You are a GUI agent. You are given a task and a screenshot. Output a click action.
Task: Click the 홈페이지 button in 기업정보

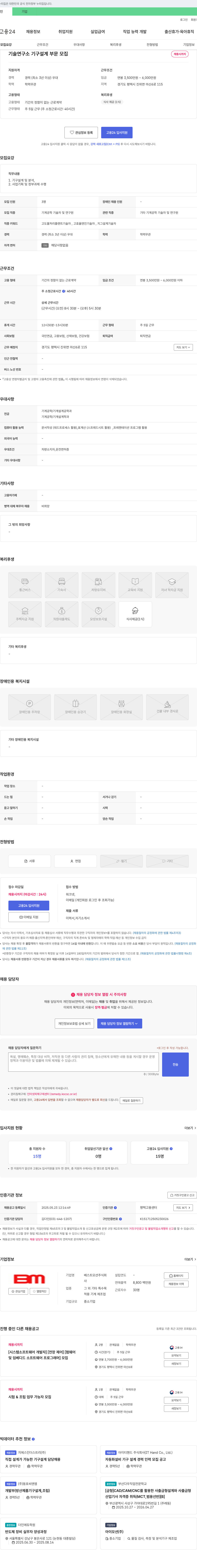[176, 1276]
